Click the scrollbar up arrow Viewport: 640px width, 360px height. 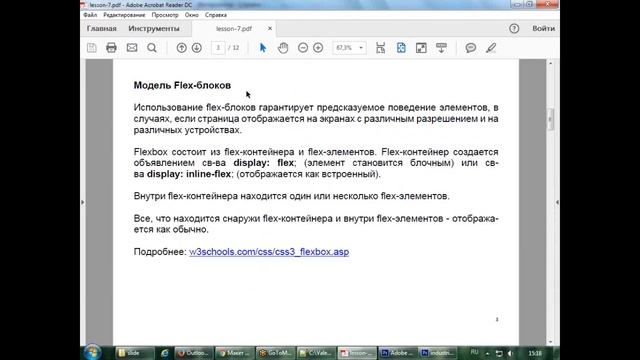coord(550,63)
